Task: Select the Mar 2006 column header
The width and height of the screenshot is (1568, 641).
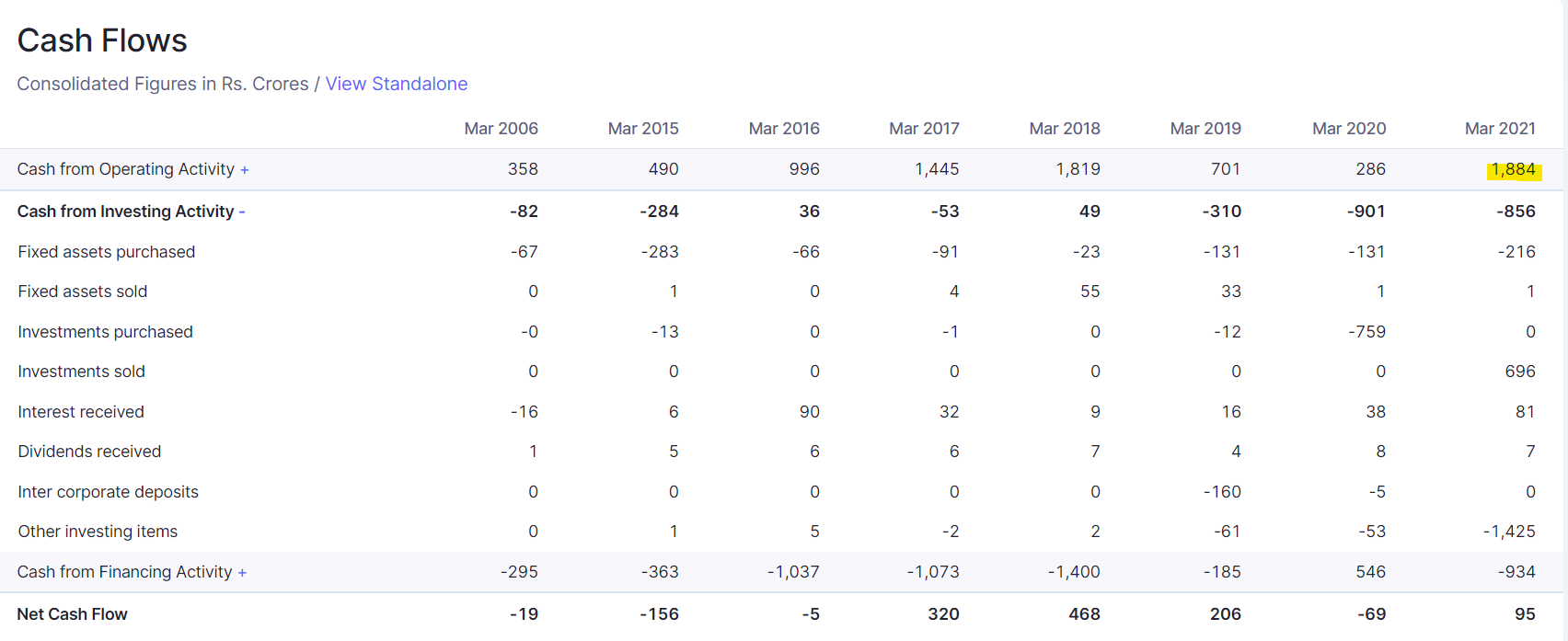Action: tap(501, 129)
